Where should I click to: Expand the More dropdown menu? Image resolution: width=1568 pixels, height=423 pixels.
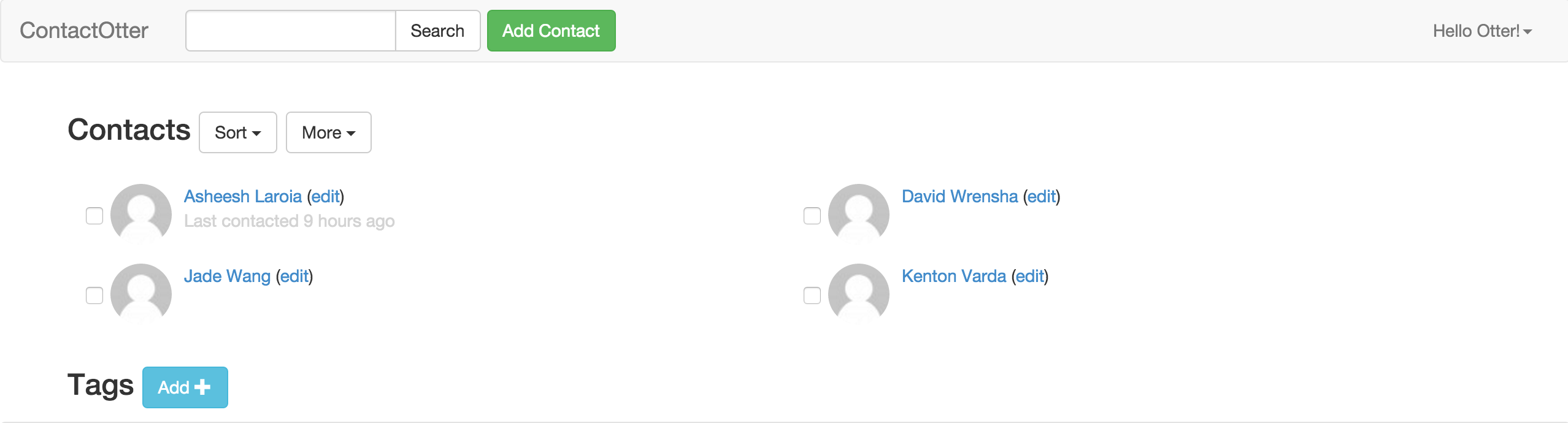point(329,132)
